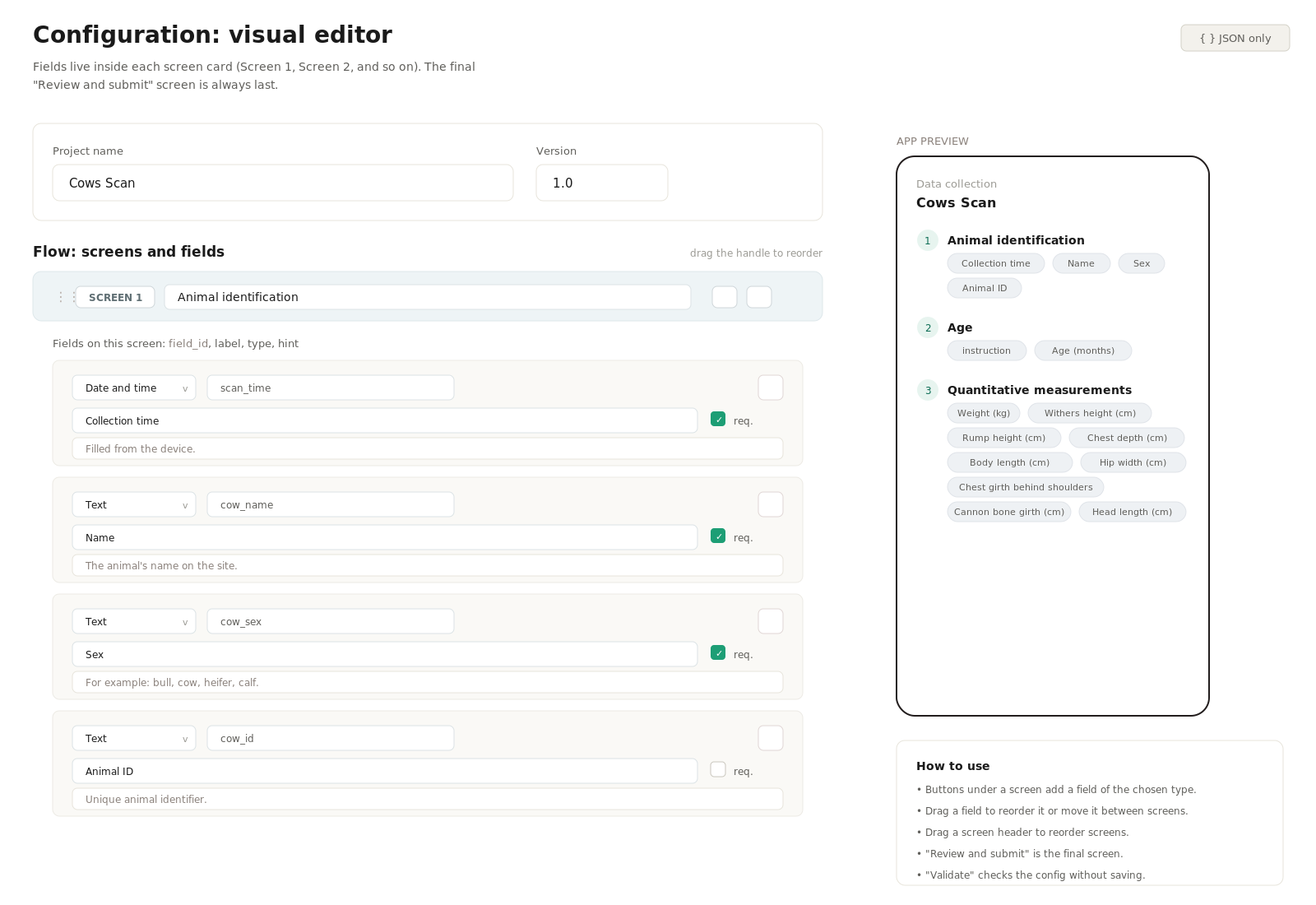
Task: Click 'Animal identification' heading in app preview
Action: pos(1016,240)
